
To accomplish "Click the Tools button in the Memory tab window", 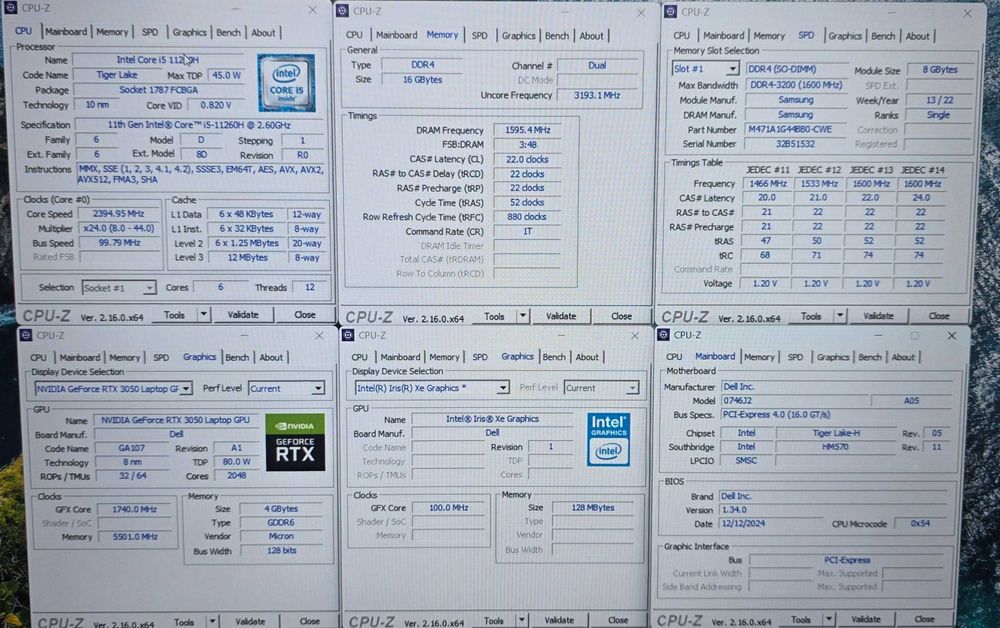I will (494, 316).
